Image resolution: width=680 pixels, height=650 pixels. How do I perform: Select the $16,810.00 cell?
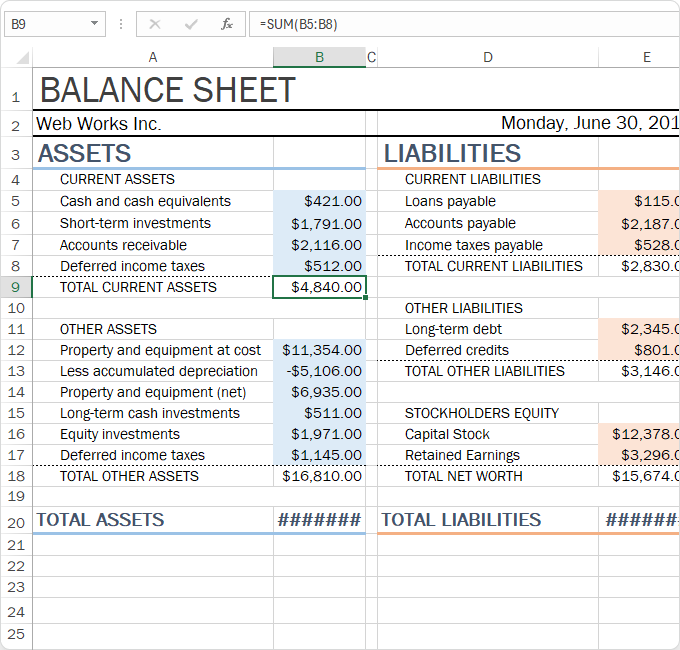[x=320, y=476]
